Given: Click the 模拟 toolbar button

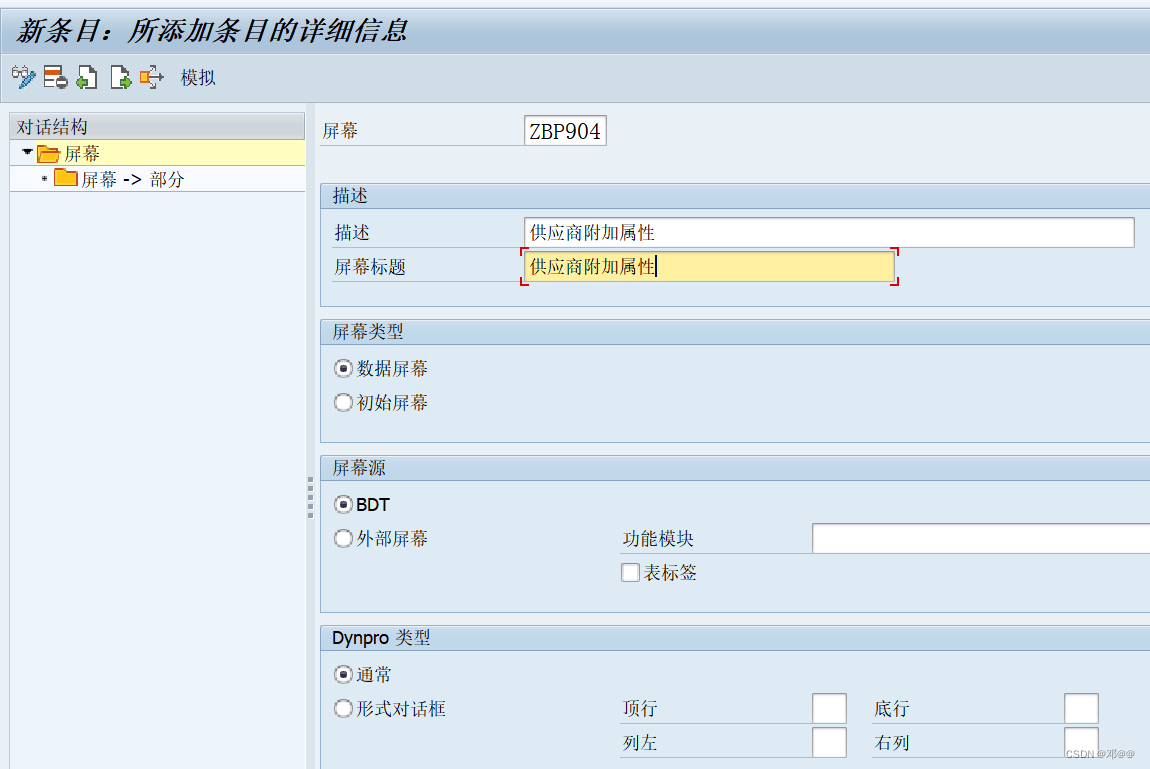Looking at the screenshot, I should click(198, 78).
